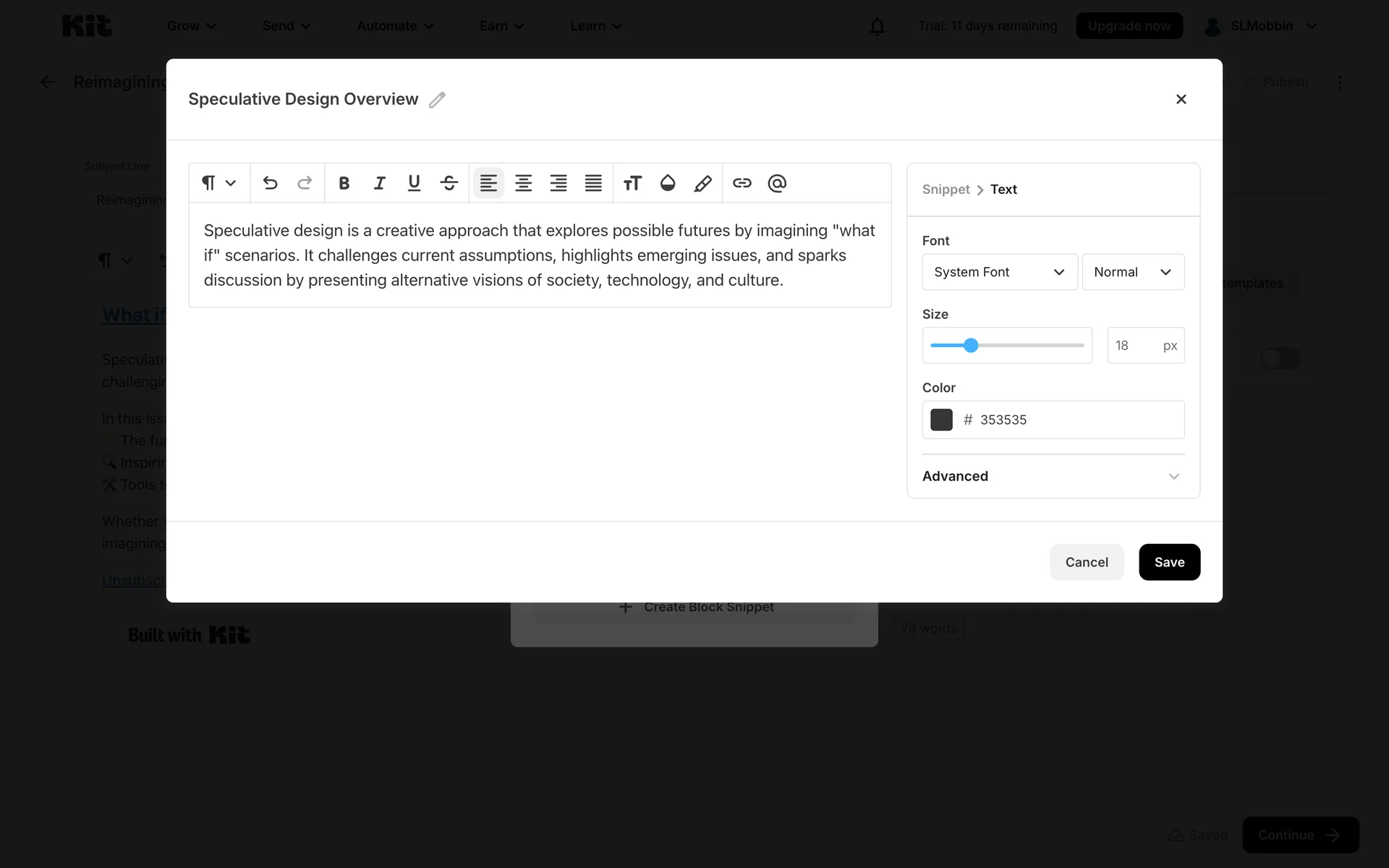Edit the snippet name with the pencil icon
The width and height of the screenshot is (1389, 868).
click(437, 100)
